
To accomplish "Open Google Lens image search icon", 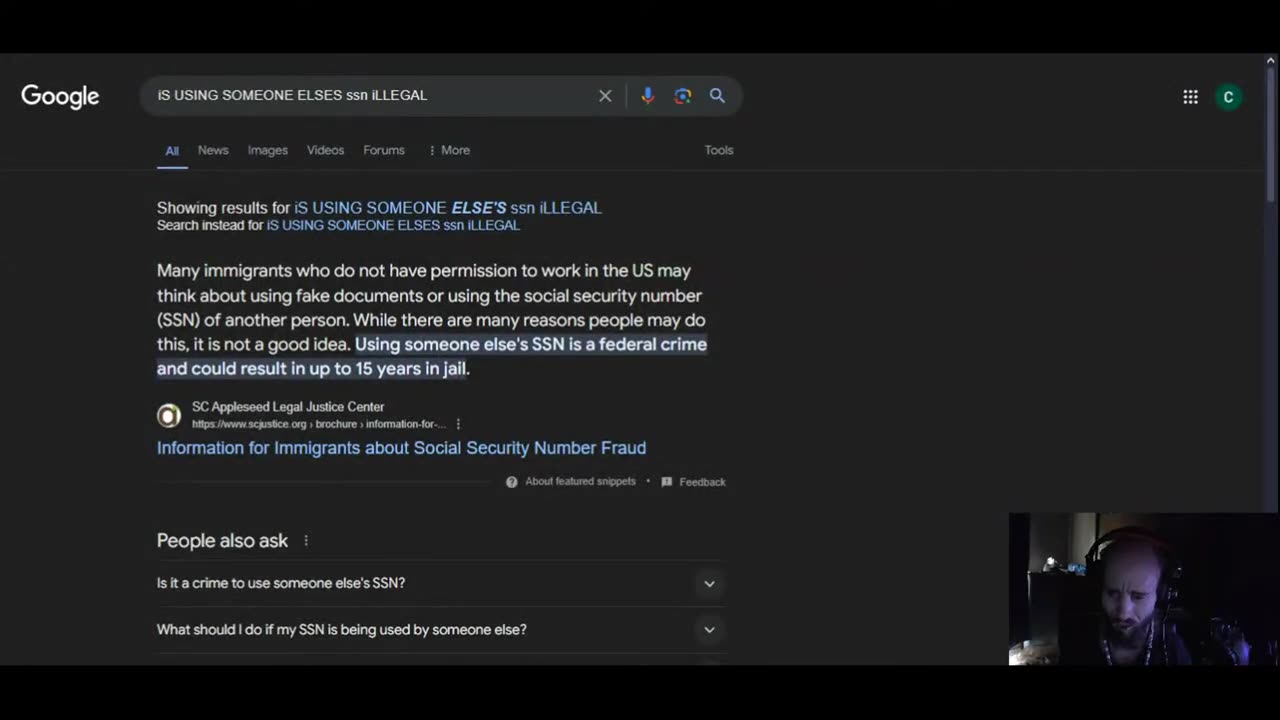I will coord(683,96).
